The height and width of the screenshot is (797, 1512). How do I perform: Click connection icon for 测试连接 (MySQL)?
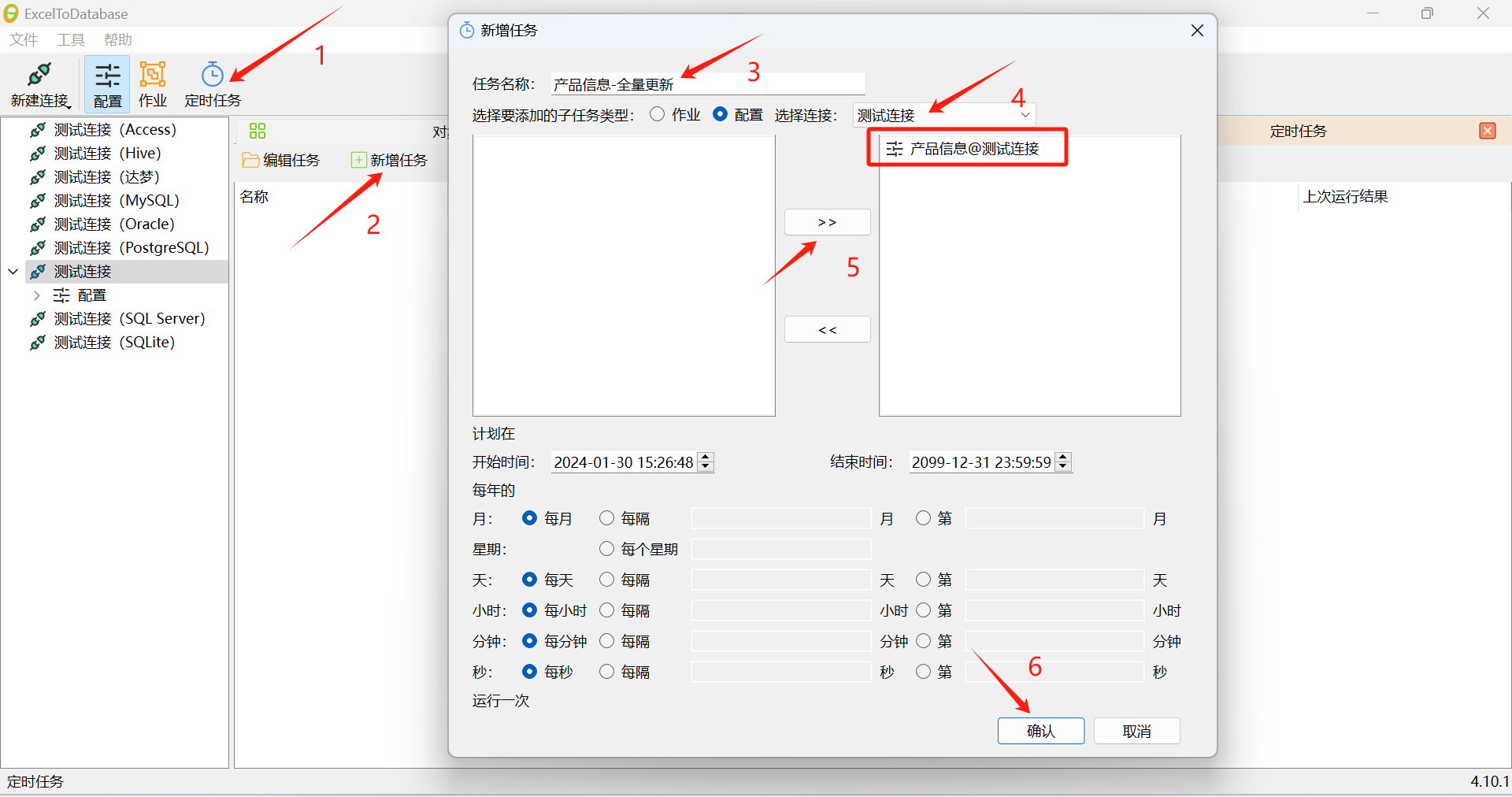click(x=37, y=201)
